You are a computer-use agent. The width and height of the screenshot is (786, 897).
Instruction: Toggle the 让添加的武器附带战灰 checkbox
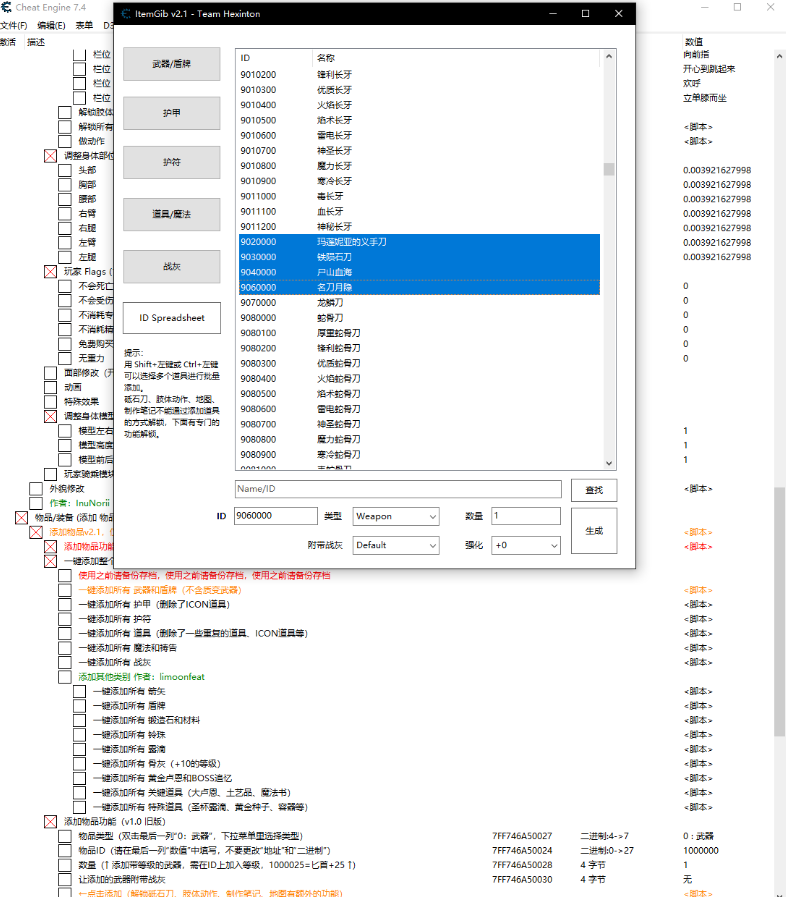tap(65, 880)
